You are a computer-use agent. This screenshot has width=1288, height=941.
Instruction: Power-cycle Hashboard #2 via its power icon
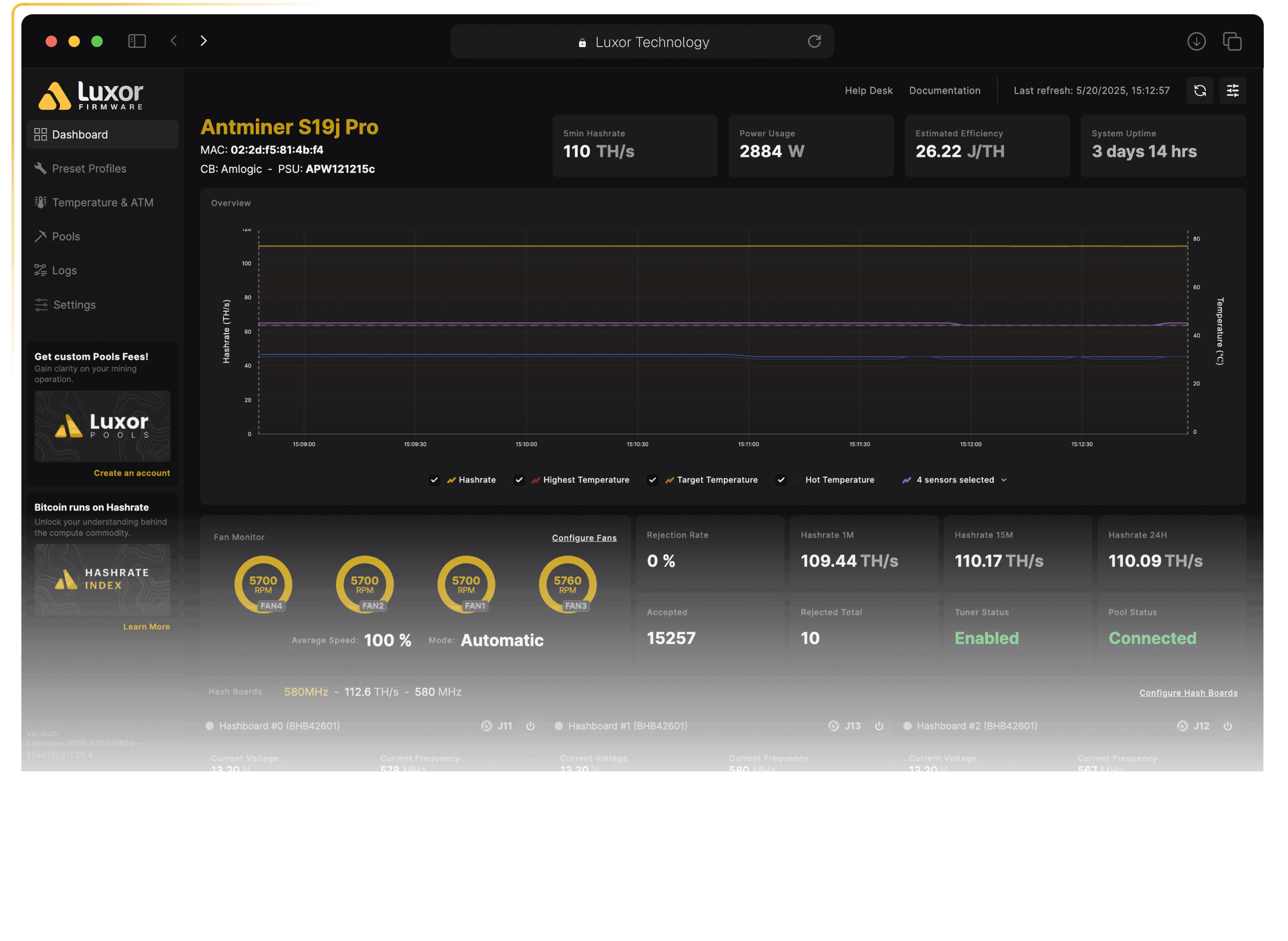1228,726
